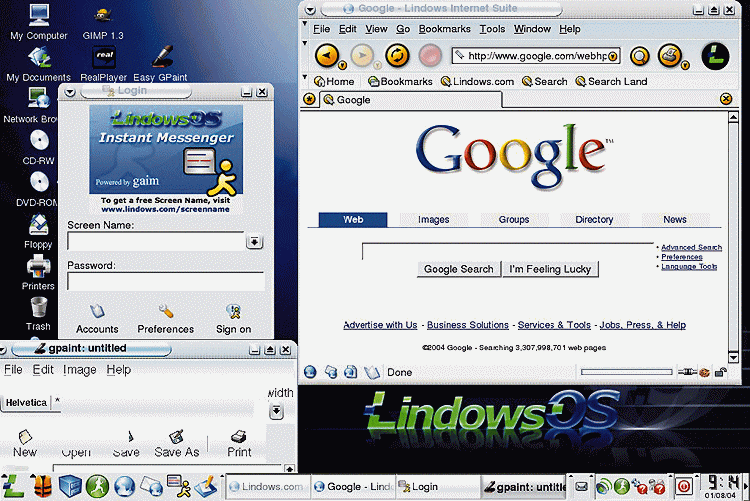Click Print in gpaint toolbar
Screen dimensions: 750x501
click(239, 444)
